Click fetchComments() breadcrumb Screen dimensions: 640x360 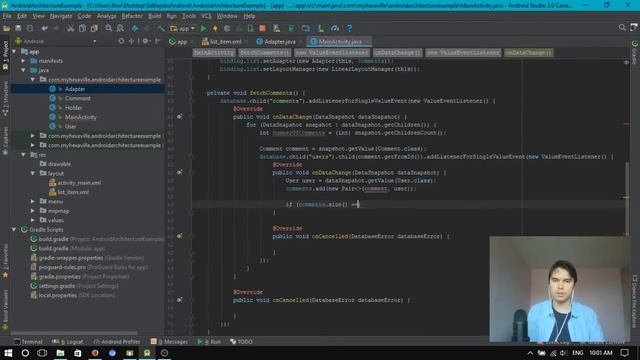pyautogui.click(x=264, y=53)
